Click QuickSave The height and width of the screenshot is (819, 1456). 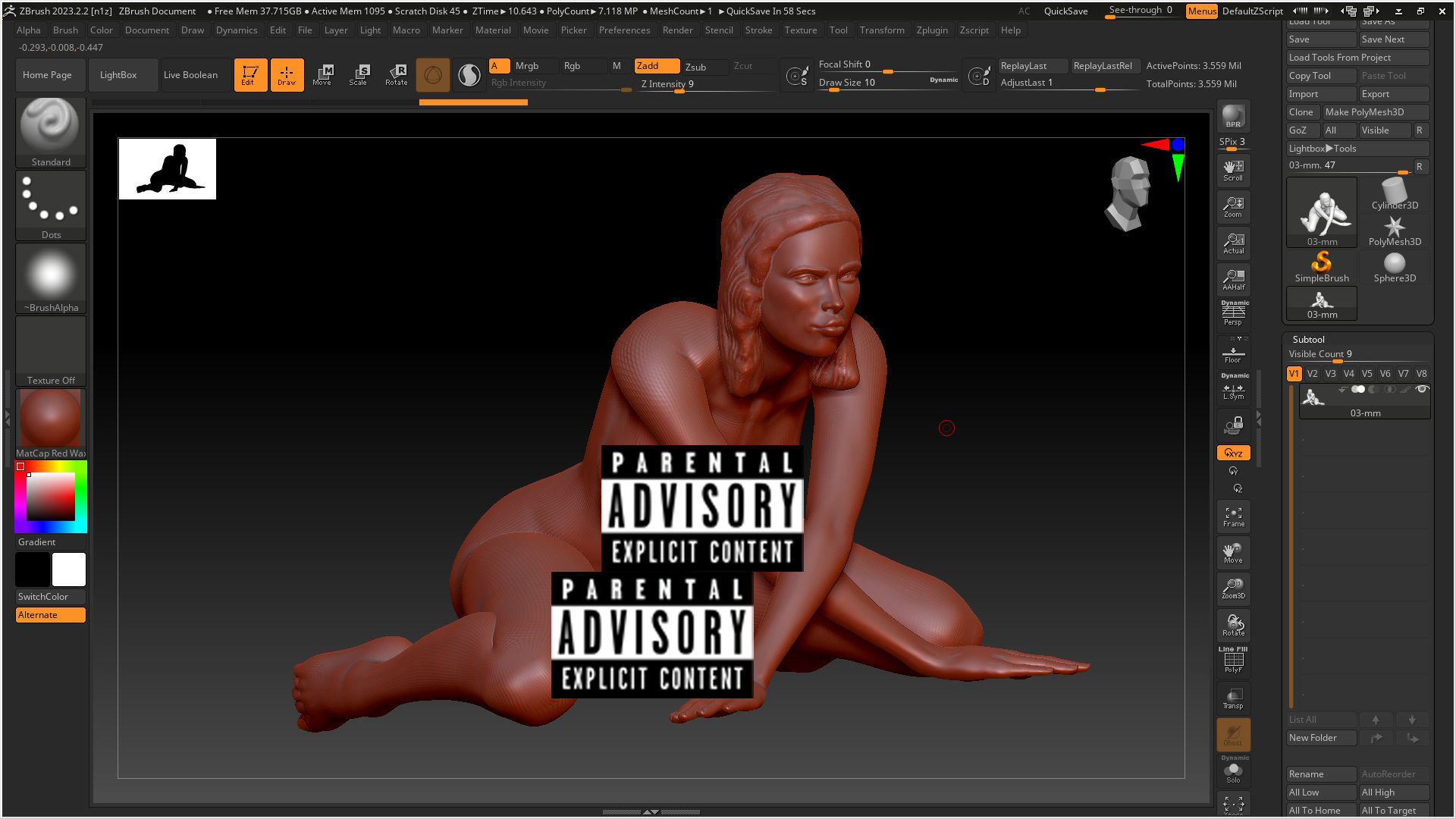(1065, 11)
